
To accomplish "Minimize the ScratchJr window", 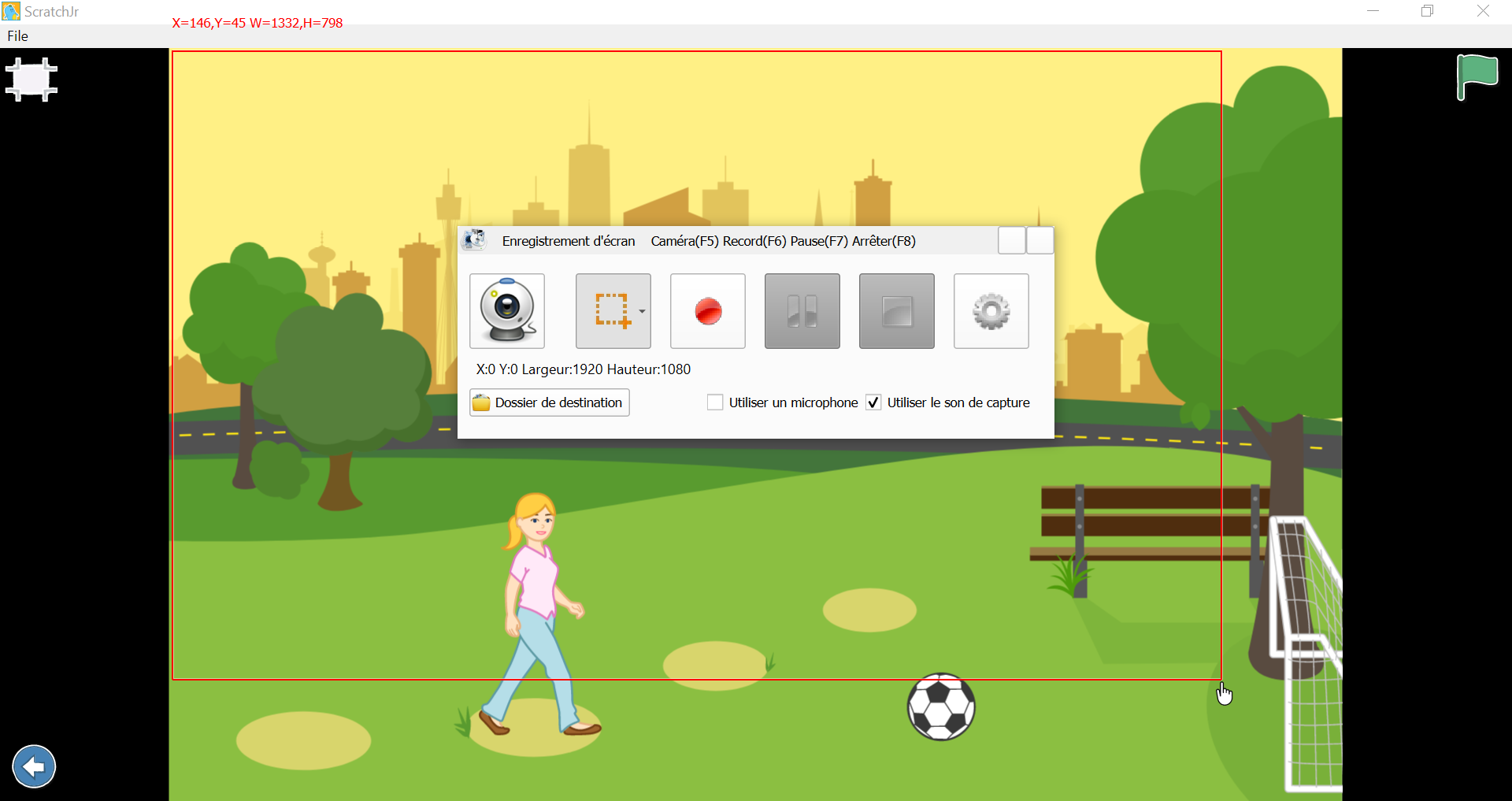I will [1373, 11].
